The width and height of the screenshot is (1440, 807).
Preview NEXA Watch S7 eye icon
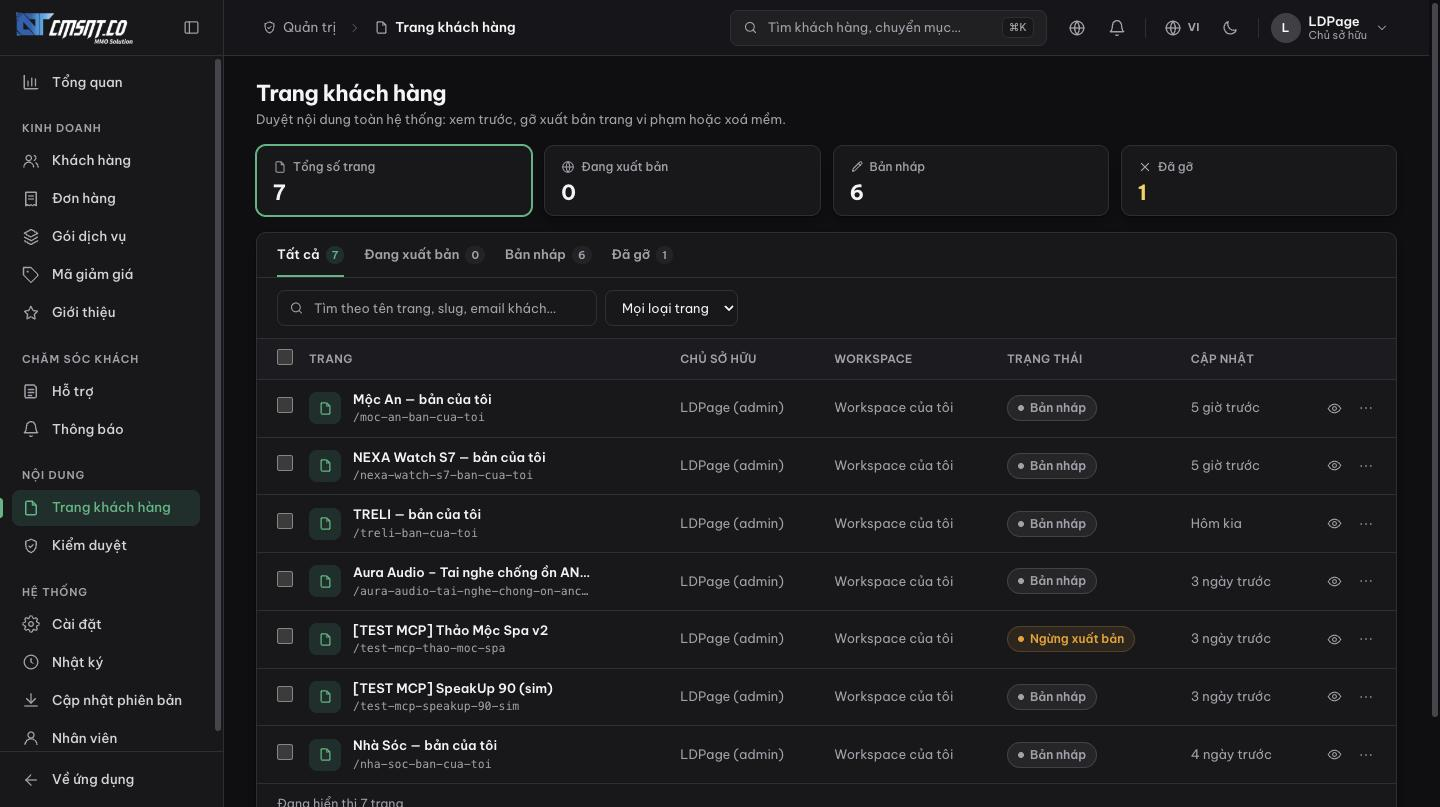[x=1334, y=466]
